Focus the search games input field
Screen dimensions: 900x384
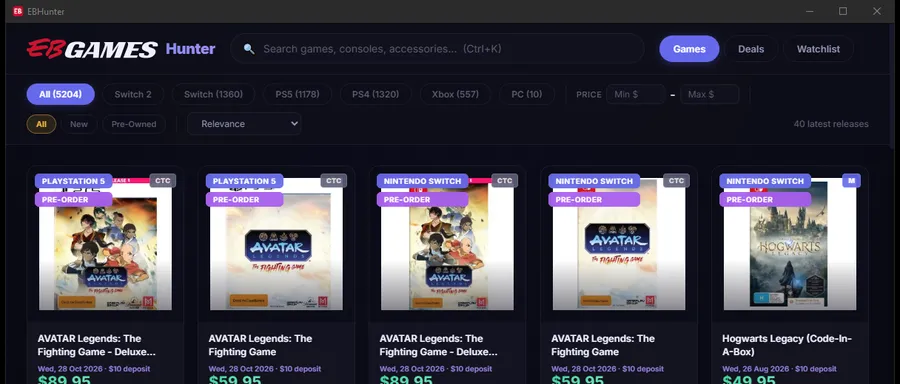tap(437, 49)
